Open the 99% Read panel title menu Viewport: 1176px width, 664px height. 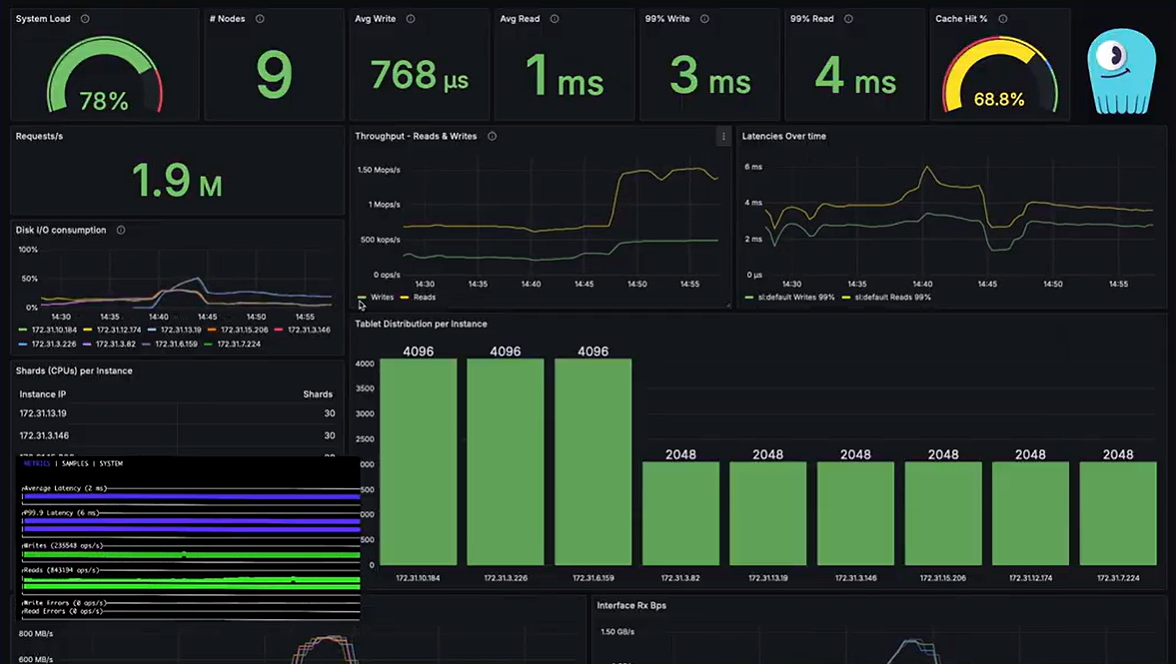tap(812, 19)
